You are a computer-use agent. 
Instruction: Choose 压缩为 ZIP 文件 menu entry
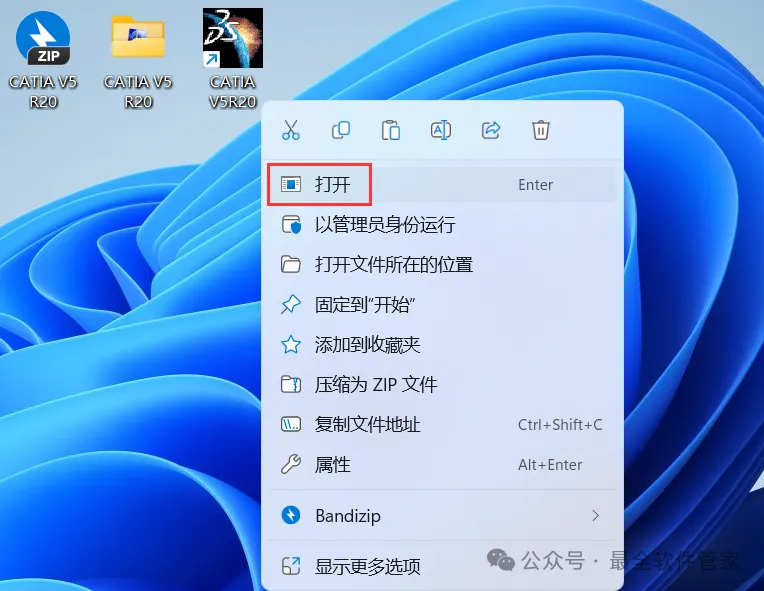click(442, 384)
